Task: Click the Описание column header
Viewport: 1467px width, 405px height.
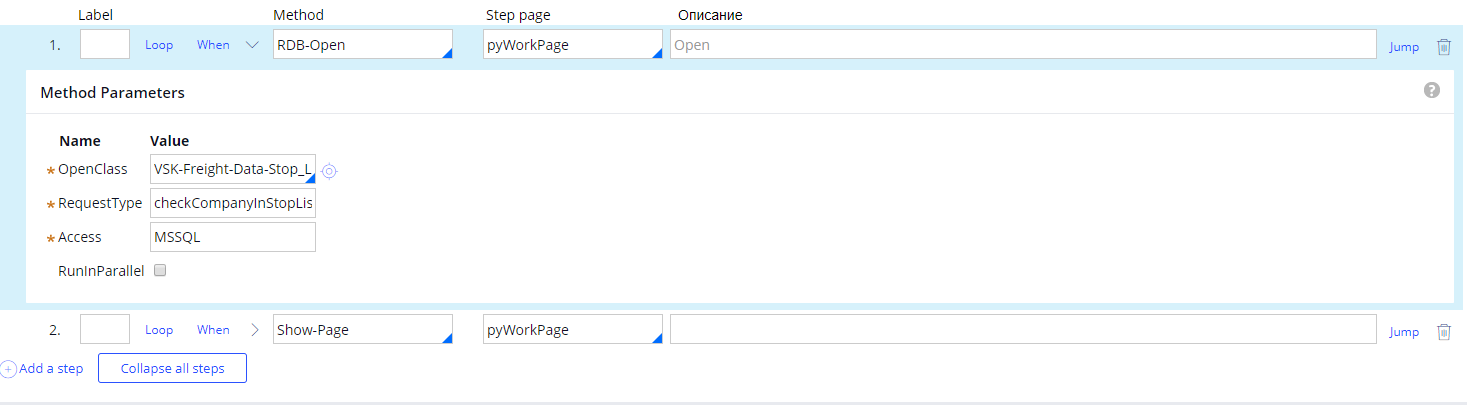Action: click(x=710, y=15)
